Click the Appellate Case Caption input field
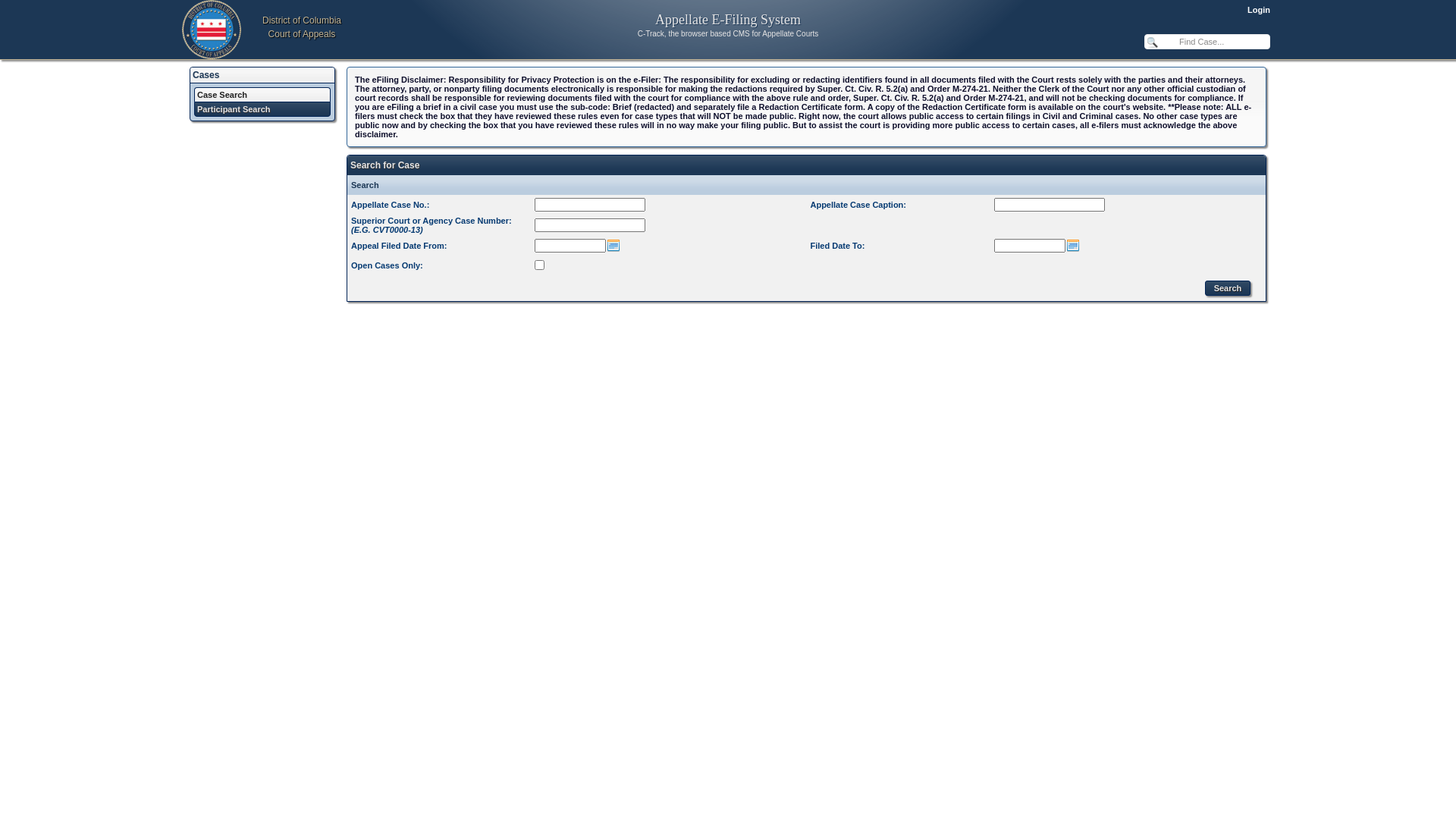The image size is (1456, 819). point(1049,204)
